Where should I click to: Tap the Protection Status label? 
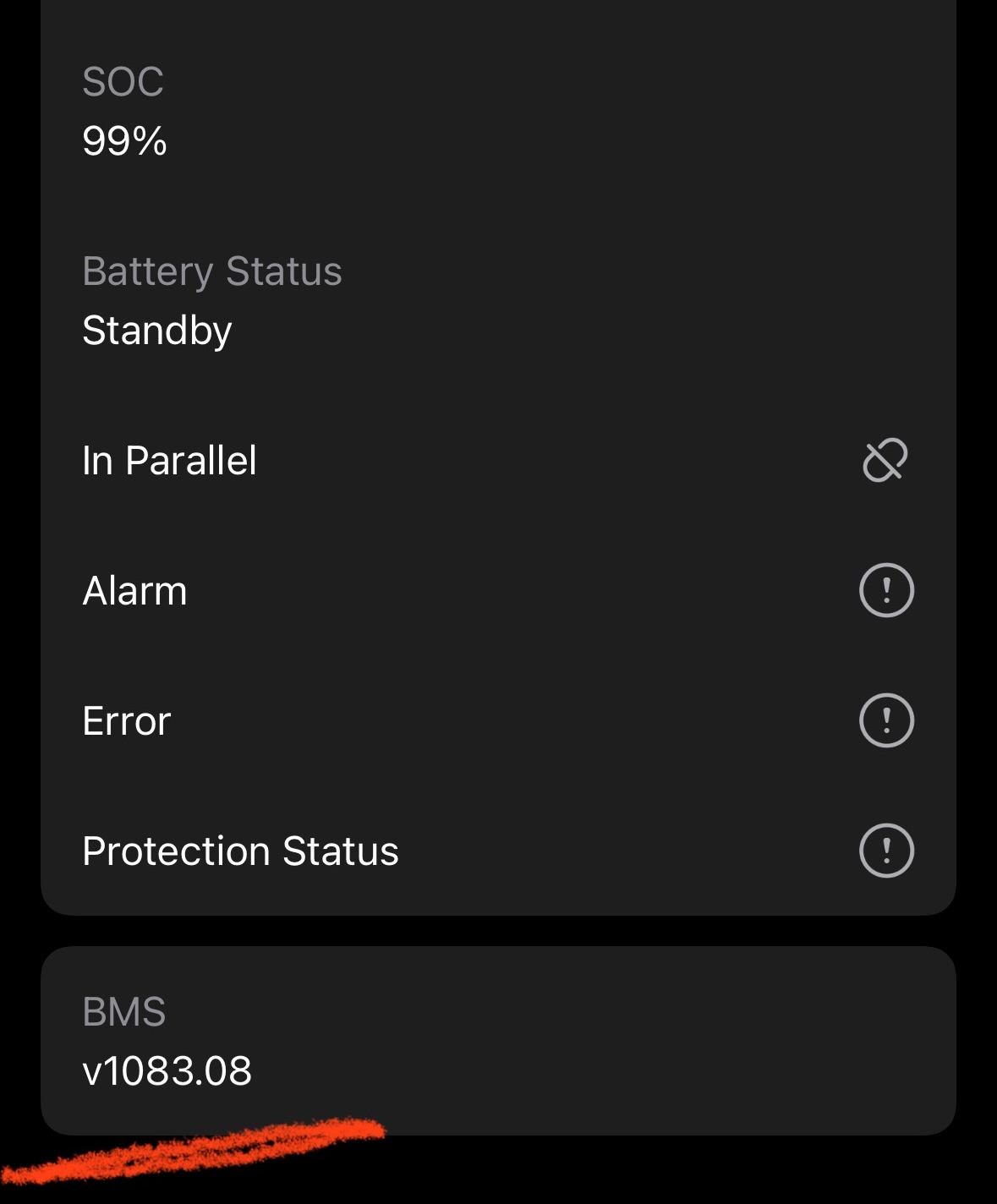coord(240,851)
